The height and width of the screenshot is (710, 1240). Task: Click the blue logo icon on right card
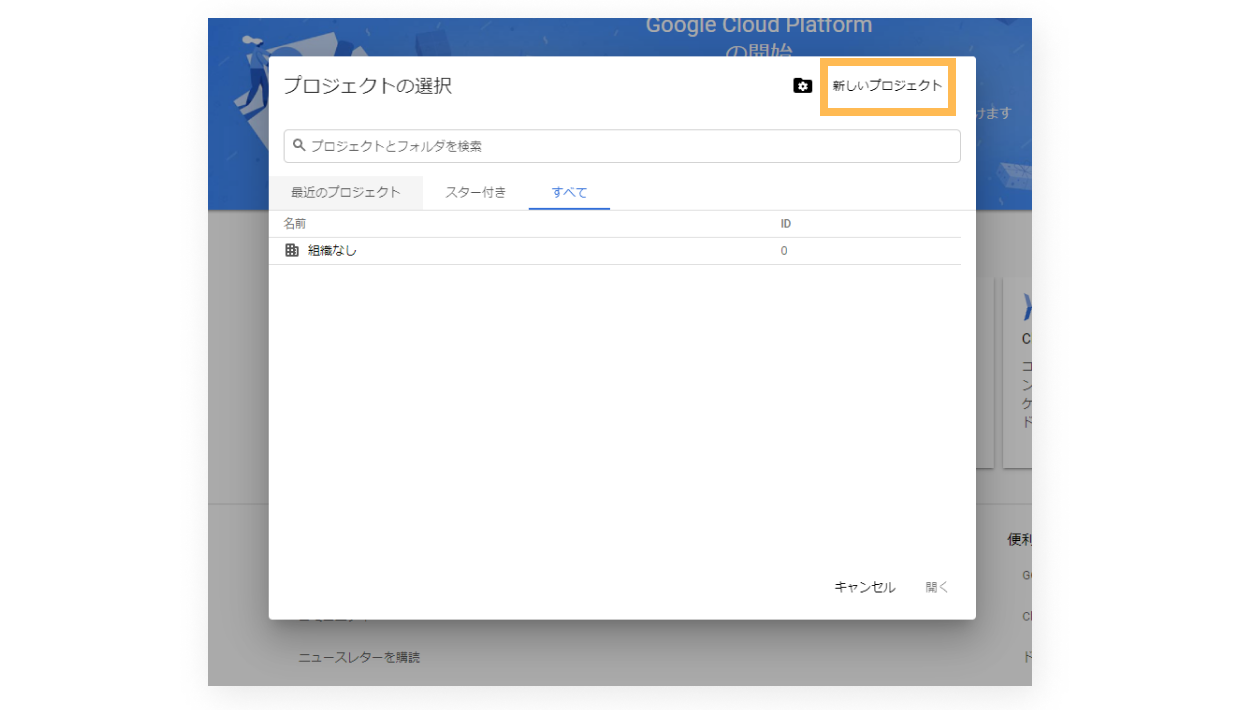click(x=1026, y=307)
